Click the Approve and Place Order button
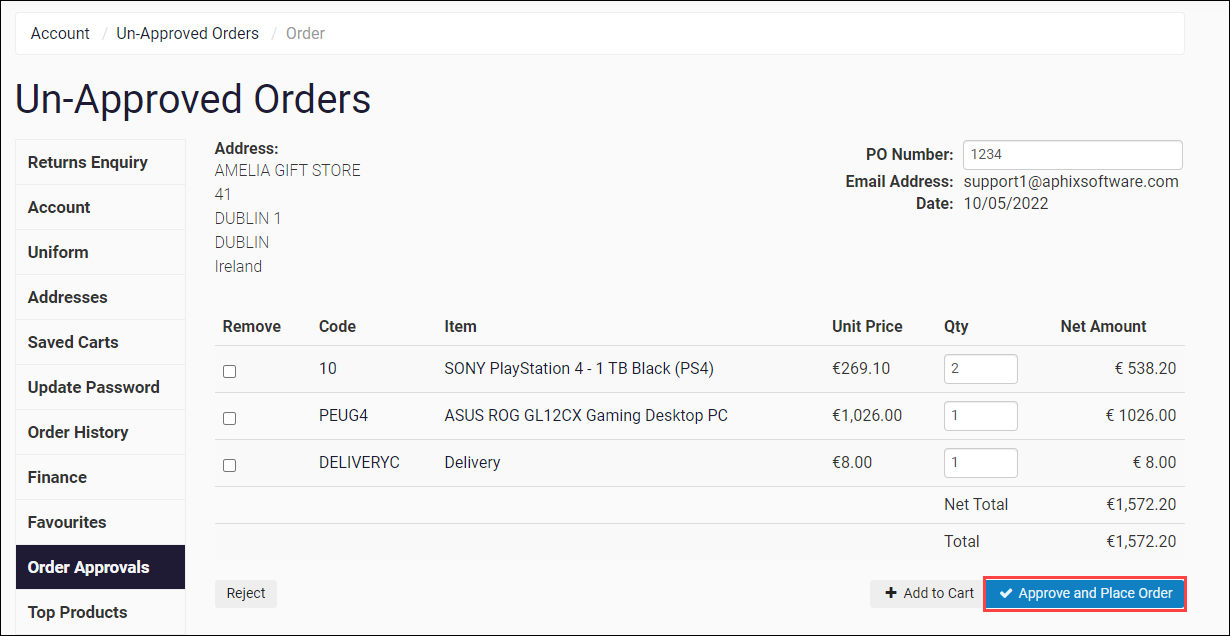 (x=1085, y=594)
